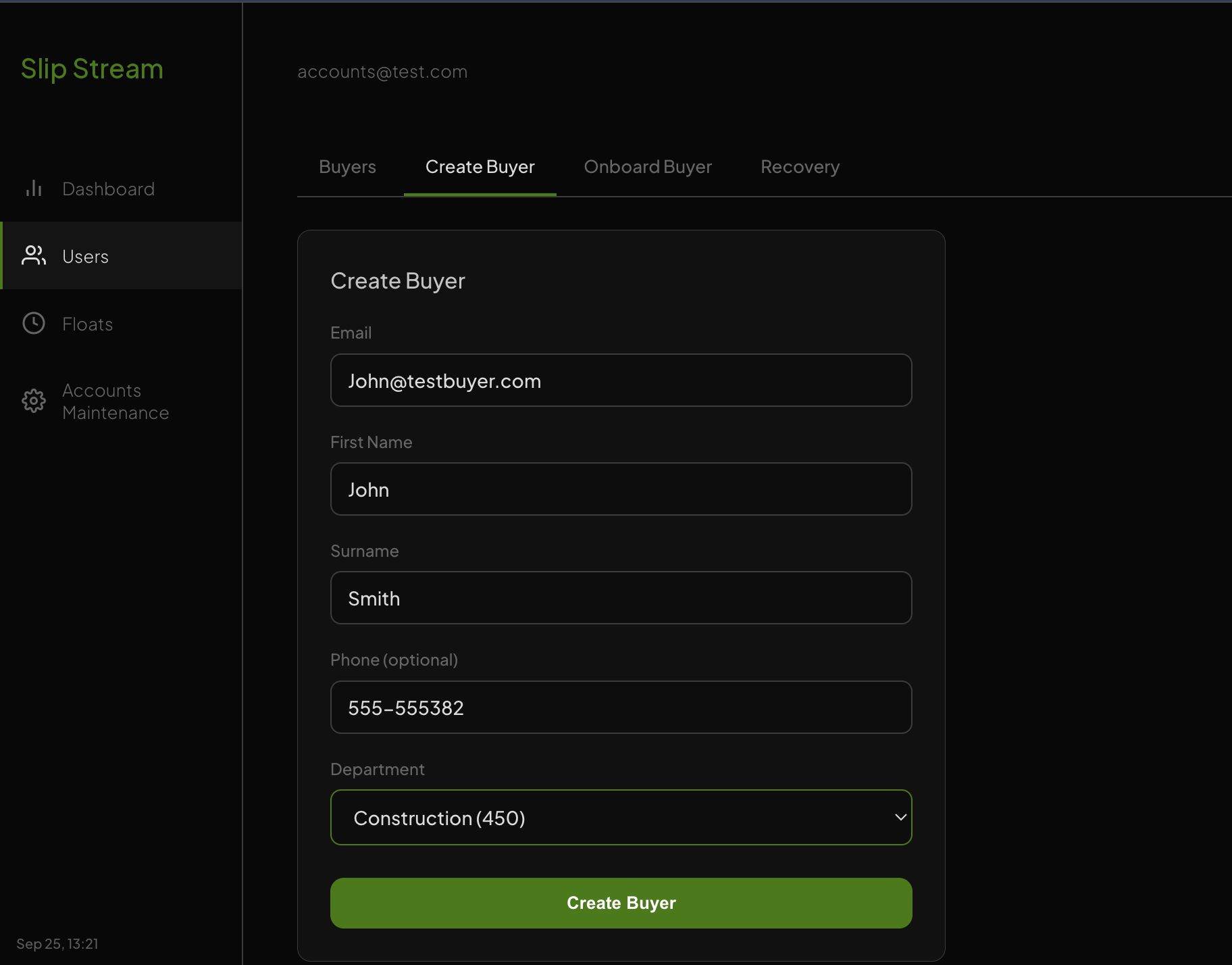Click the Slip Stream logo
The height and width of the screenshot is (965, 1232).
click(92, 69)
